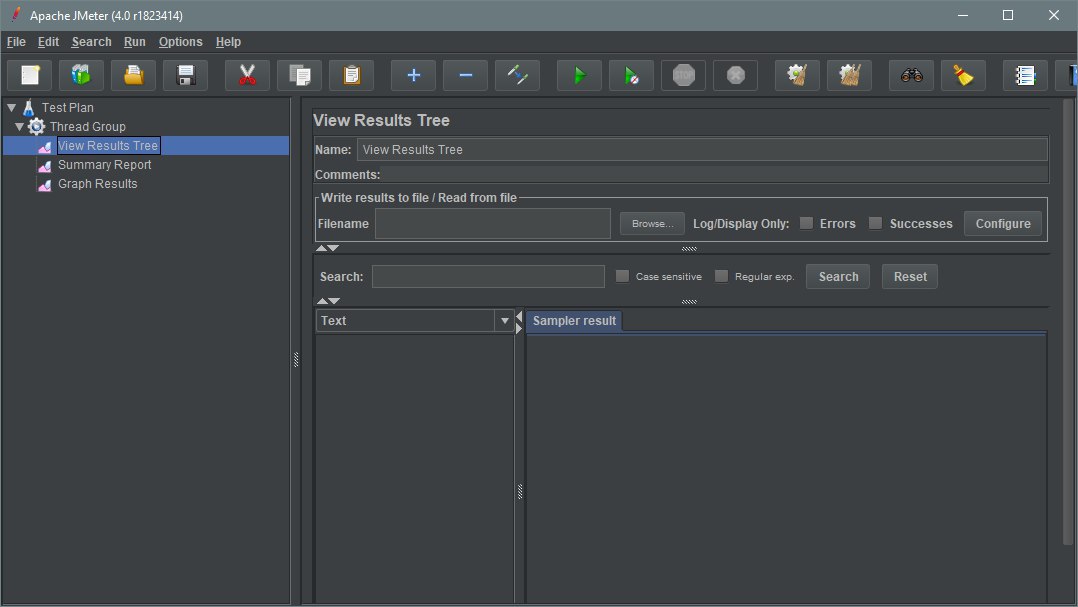
Task: Open the Templates icon in toolbar
Action: 81,75
